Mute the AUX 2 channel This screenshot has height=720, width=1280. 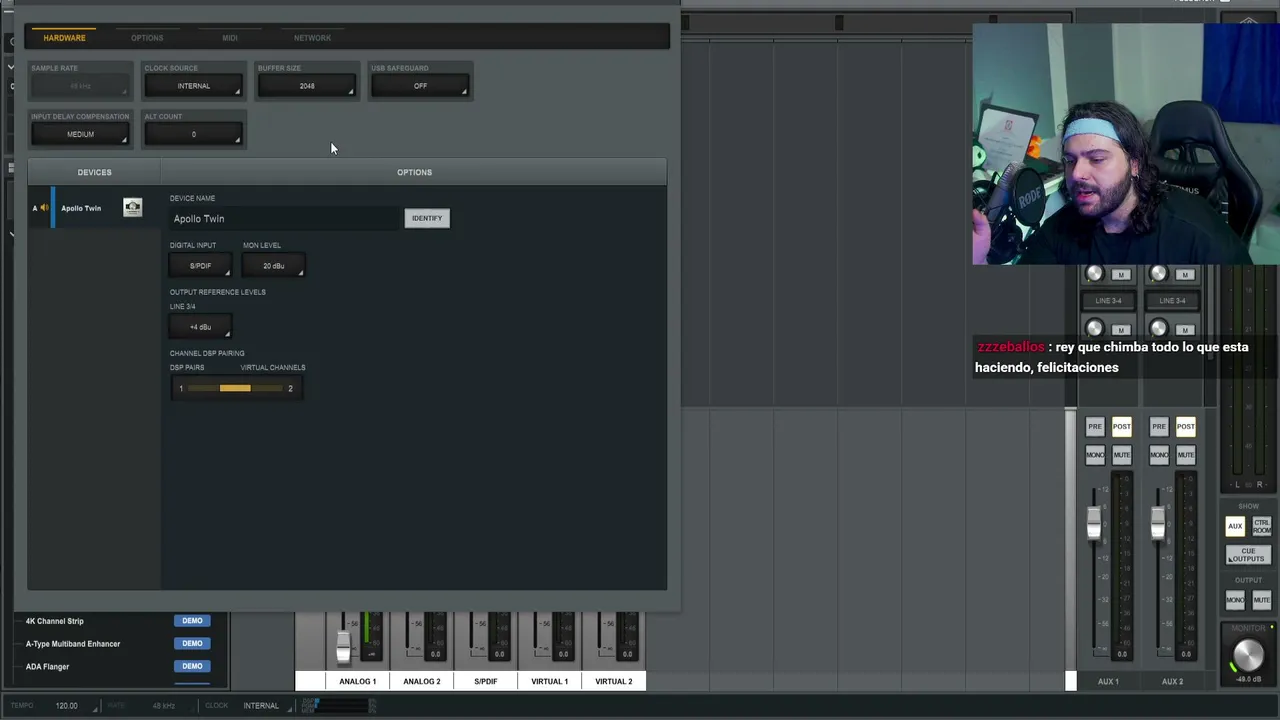(x=1185, y=455)
